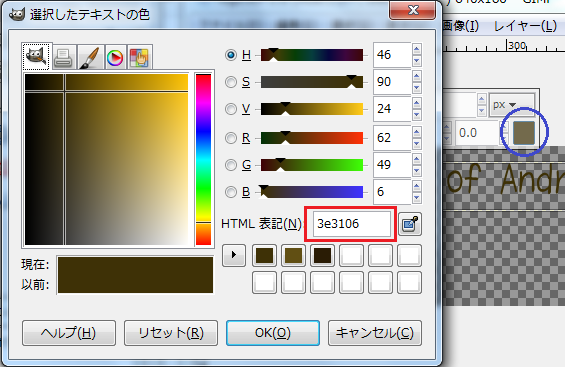Screen dimensions: 565x367
Task: Switch to the CMYK printer tab
Action: click(x=64, y=57)
